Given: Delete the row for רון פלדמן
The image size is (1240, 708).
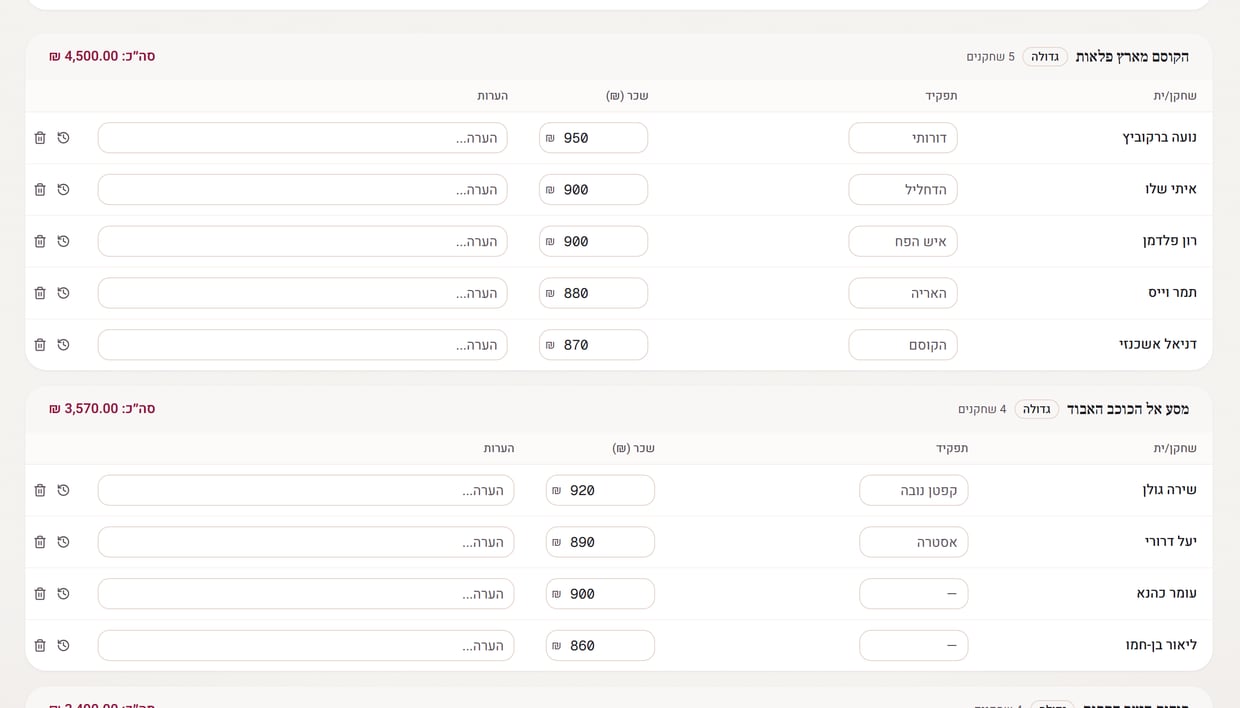Looking at the screenshot, I should (x=40, y=242).
